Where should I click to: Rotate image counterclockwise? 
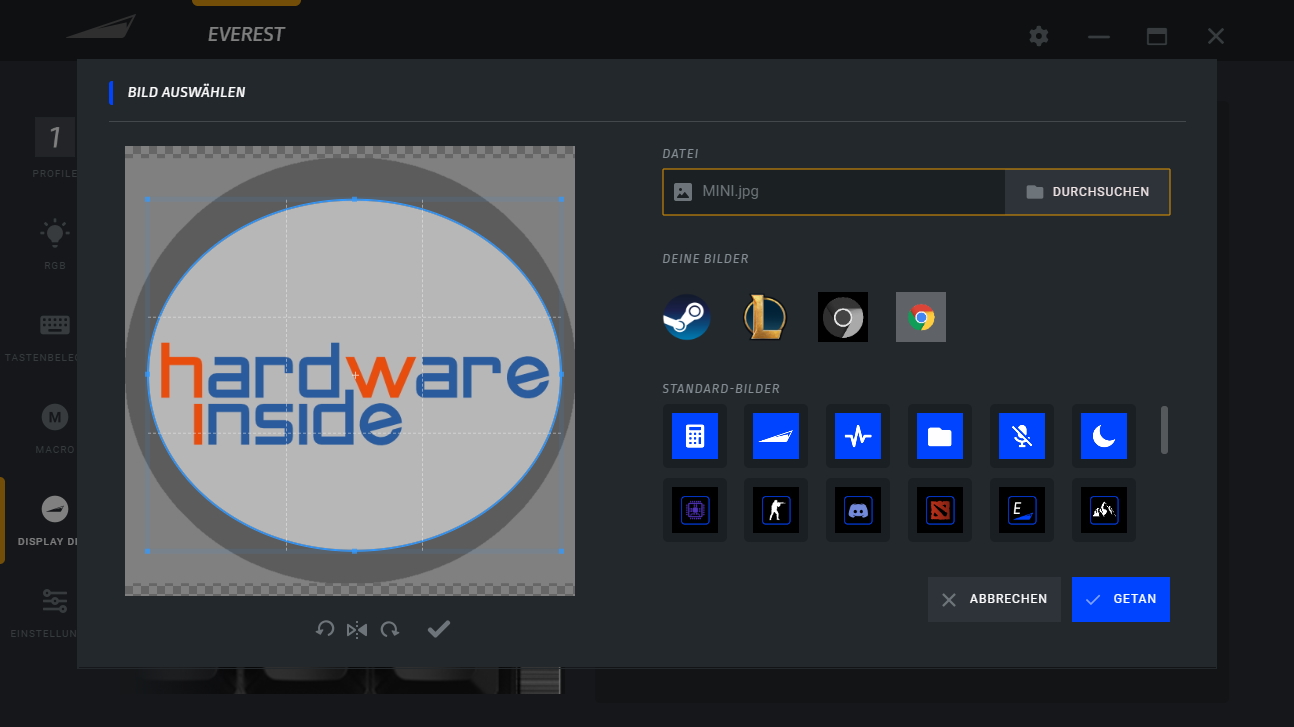324,629
